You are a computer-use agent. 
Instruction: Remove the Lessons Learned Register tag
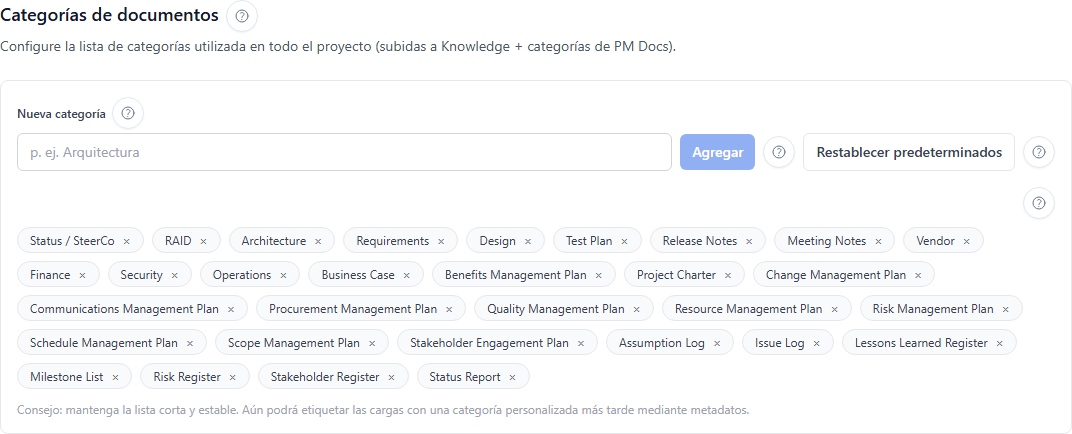1000,343
